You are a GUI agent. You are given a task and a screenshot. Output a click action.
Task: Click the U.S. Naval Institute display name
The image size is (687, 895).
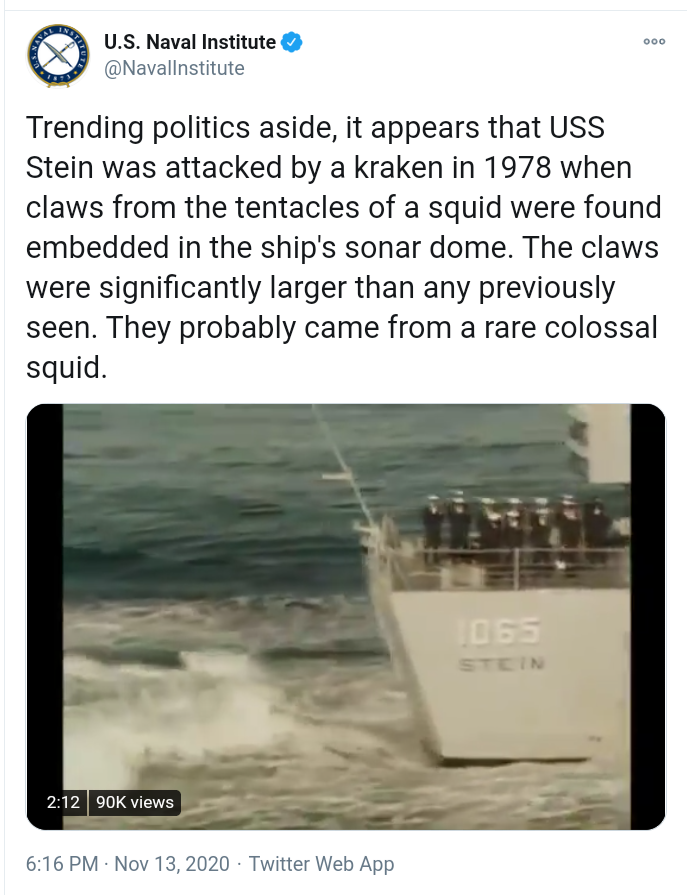190,42
